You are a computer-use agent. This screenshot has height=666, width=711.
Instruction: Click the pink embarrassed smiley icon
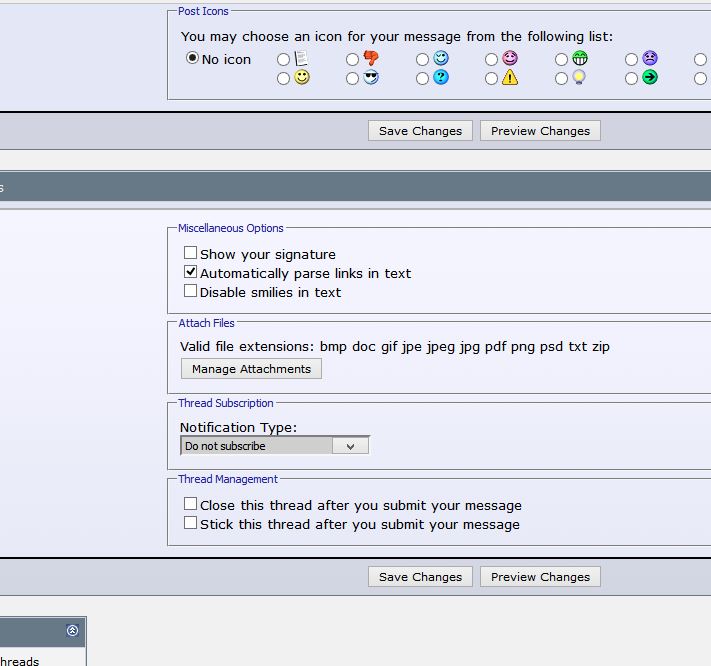tap(510, 58)
